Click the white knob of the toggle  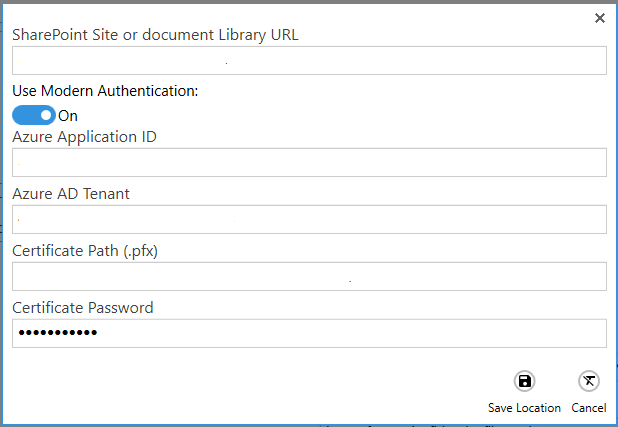coord(46,115)
